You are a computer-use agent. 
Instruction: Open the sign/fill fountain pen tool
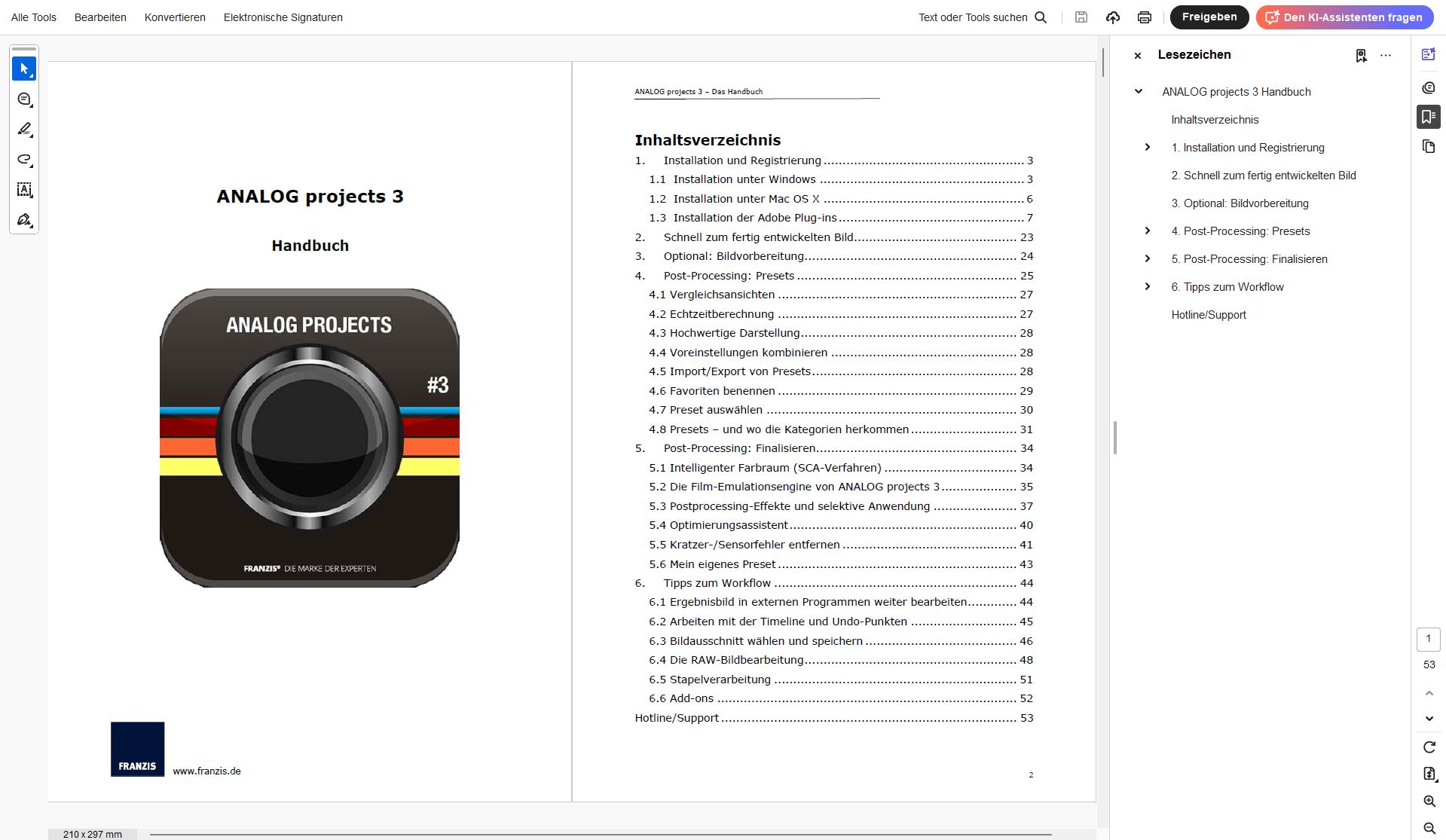(24, 219)
